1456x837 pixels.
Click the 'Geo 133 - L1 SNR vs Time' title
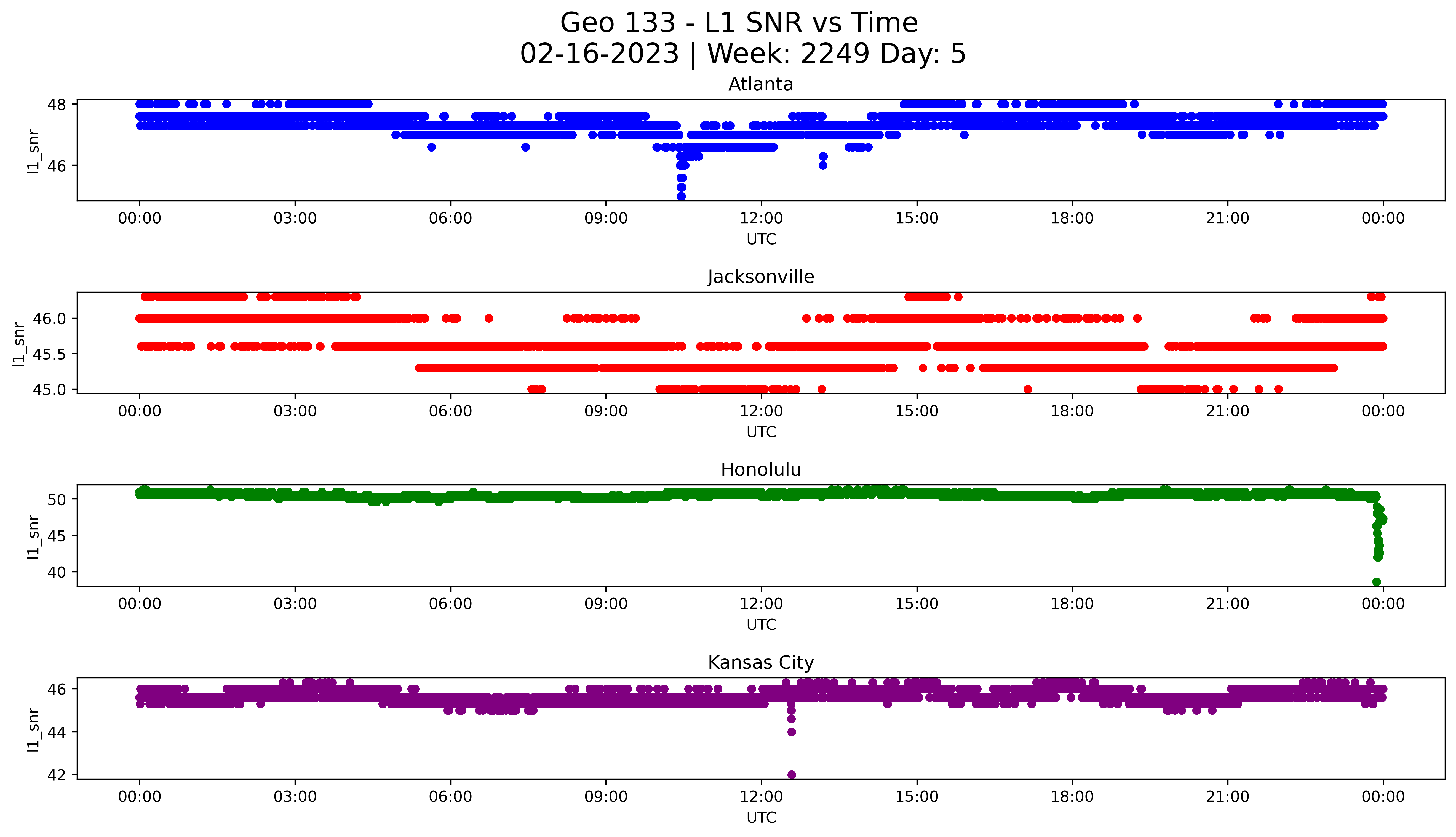[739, 23]
